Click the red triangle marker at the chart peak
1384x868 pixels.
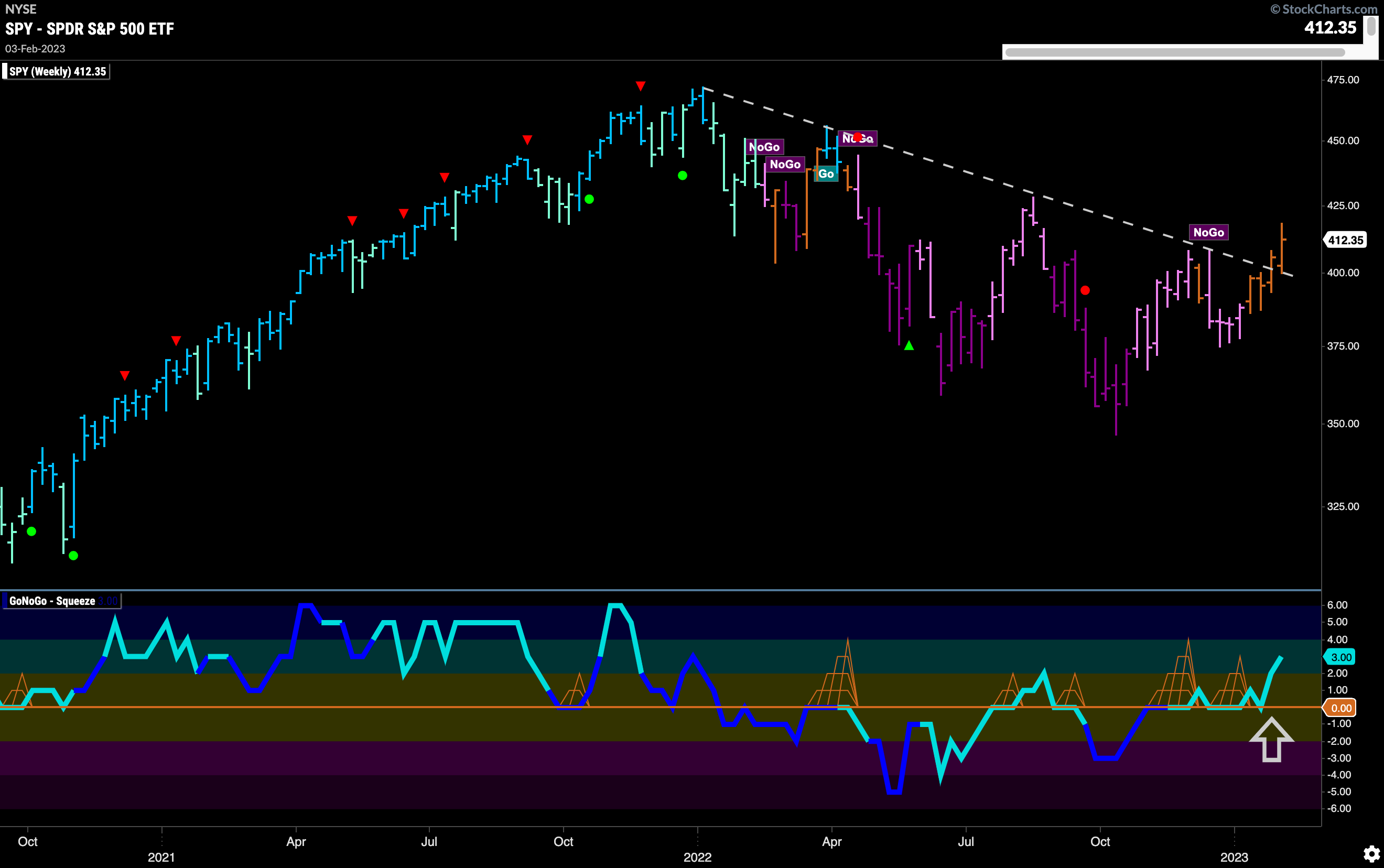[641, 86]
